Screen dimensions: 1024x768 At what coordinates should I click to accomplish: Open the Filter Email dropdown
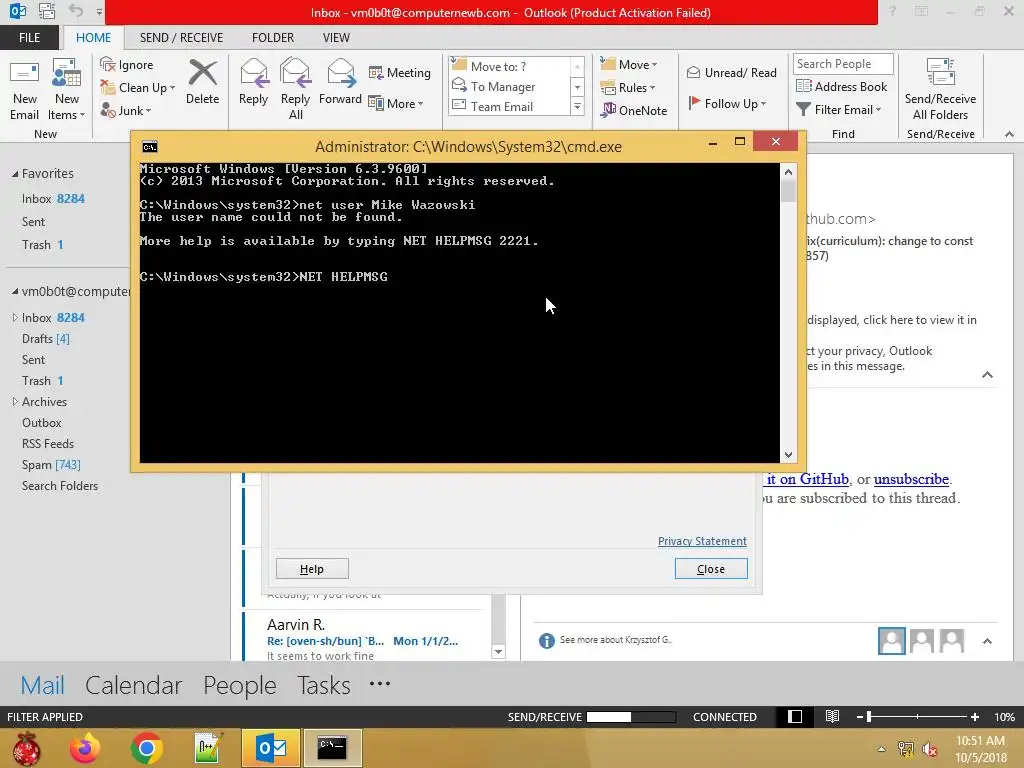pos(839,110)
